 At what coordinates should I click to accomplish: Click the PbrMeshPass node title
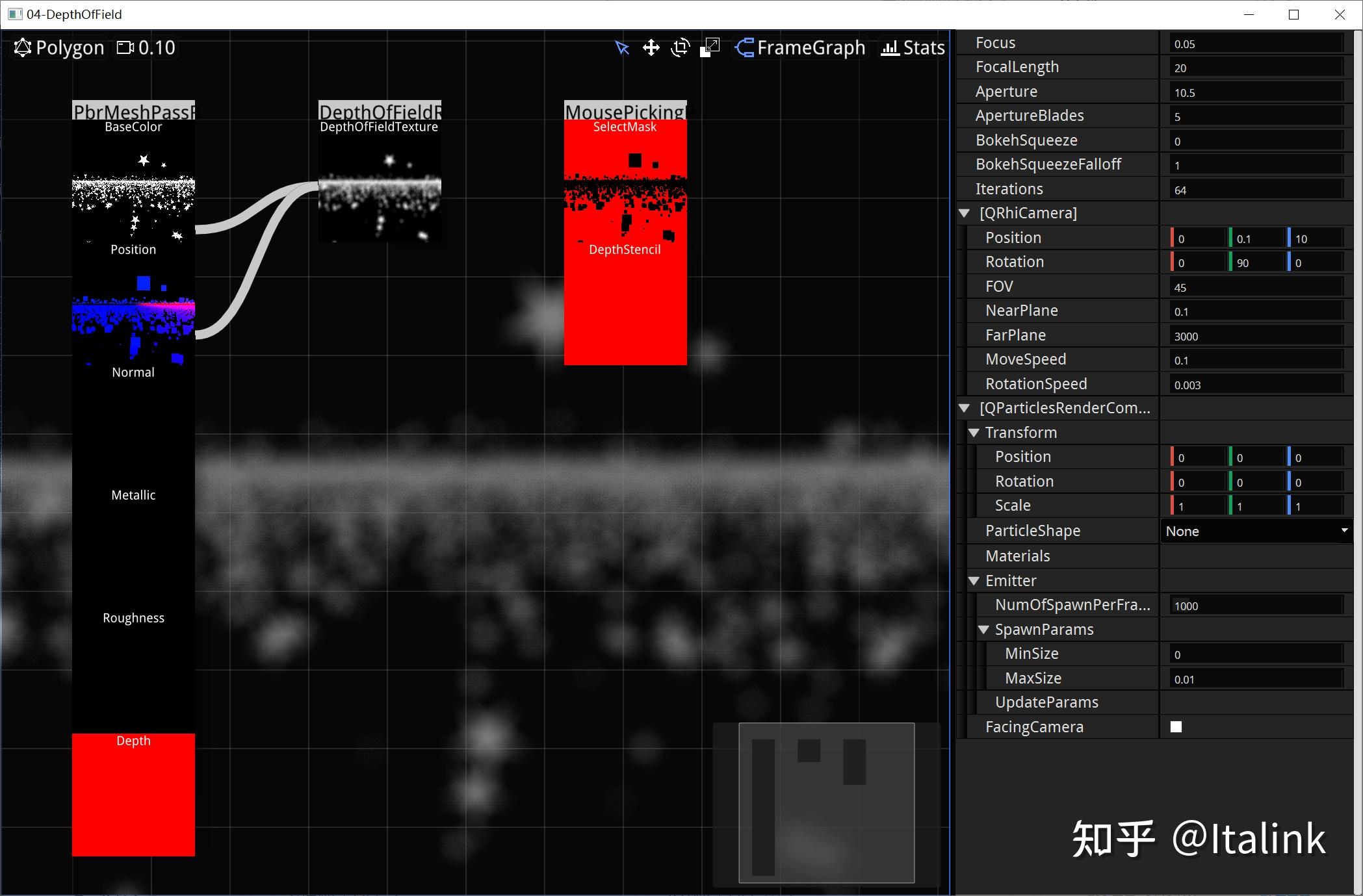[x=133, y=110]
